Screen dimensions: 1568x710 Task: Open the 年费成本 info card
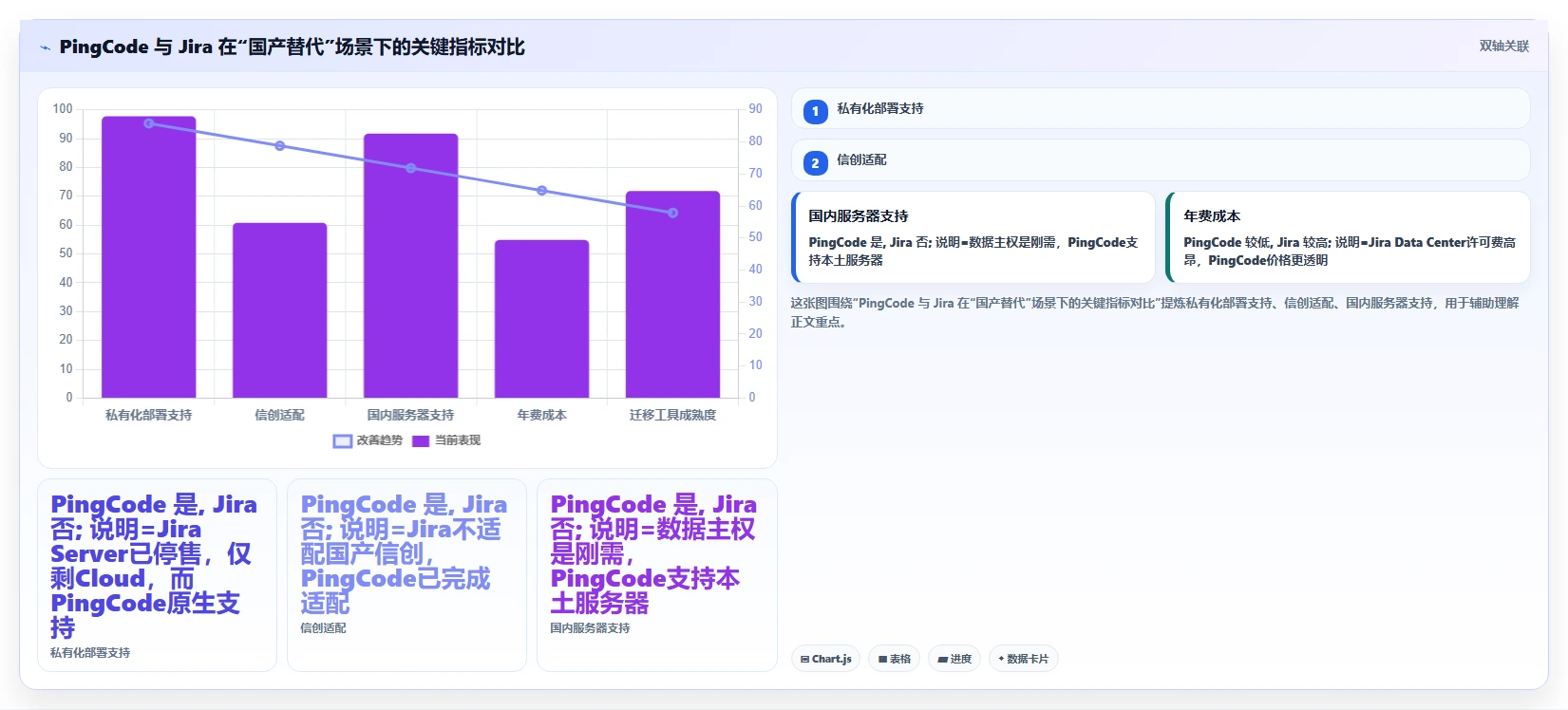pos(1348,237)
